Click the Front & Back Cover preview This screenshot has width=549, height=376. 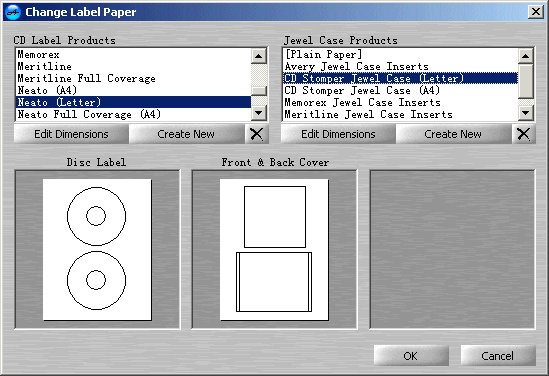[274, 250]
